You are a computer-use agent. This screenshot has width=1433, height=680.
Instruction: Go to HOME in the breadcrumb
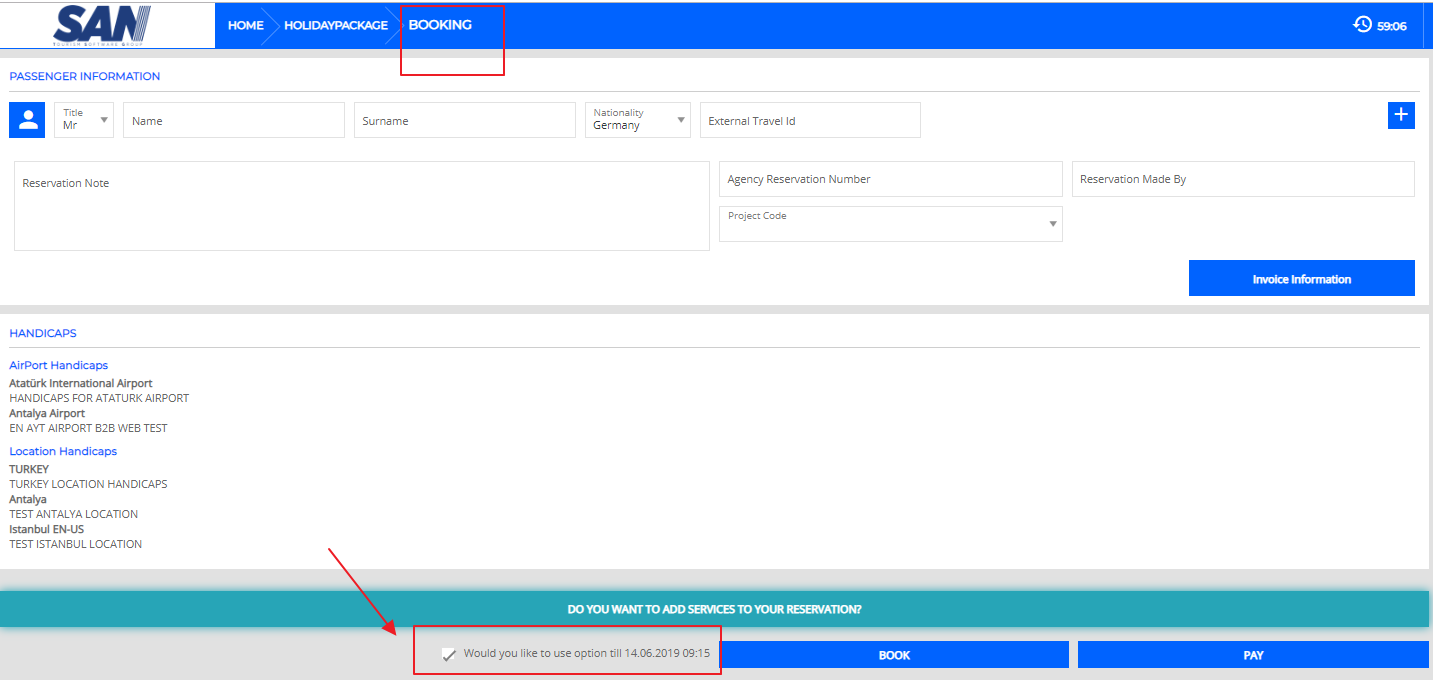pos(245,25)
